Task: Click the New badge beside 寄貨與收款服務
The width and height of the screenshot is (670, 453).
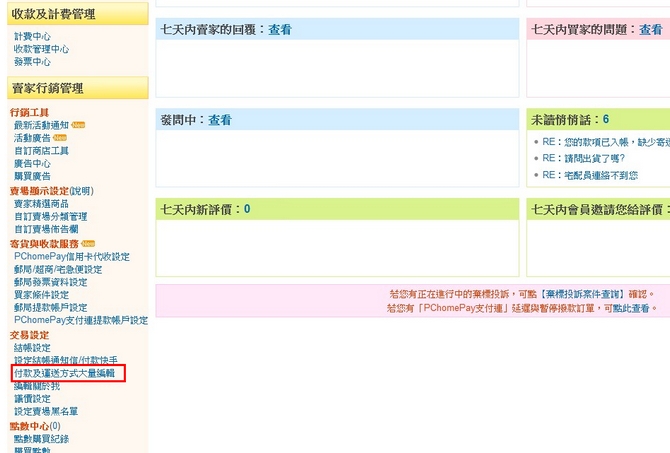Action: tap(88, 243)
